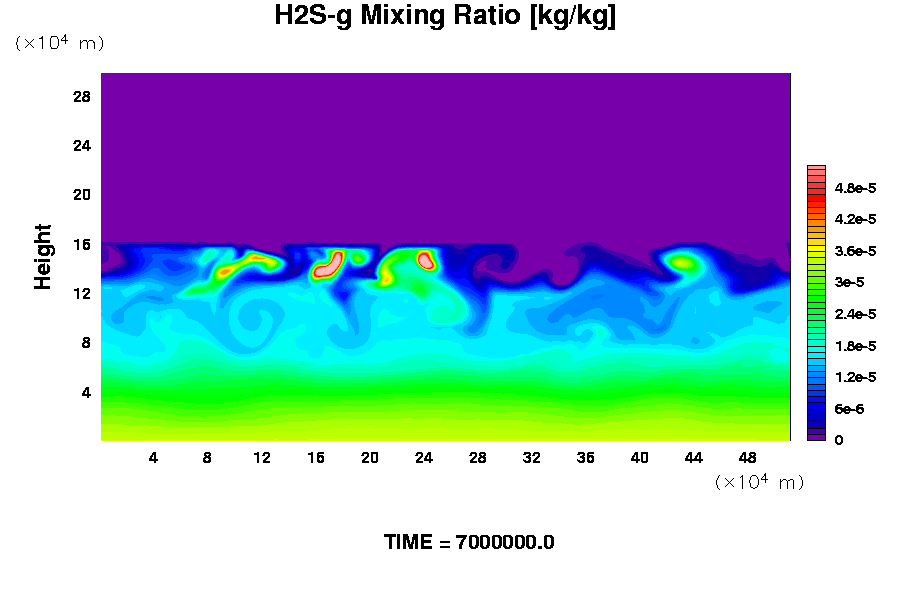Click the x-axis unit label (×10⁴ m) at bottom right

click(x=759, y=482)
